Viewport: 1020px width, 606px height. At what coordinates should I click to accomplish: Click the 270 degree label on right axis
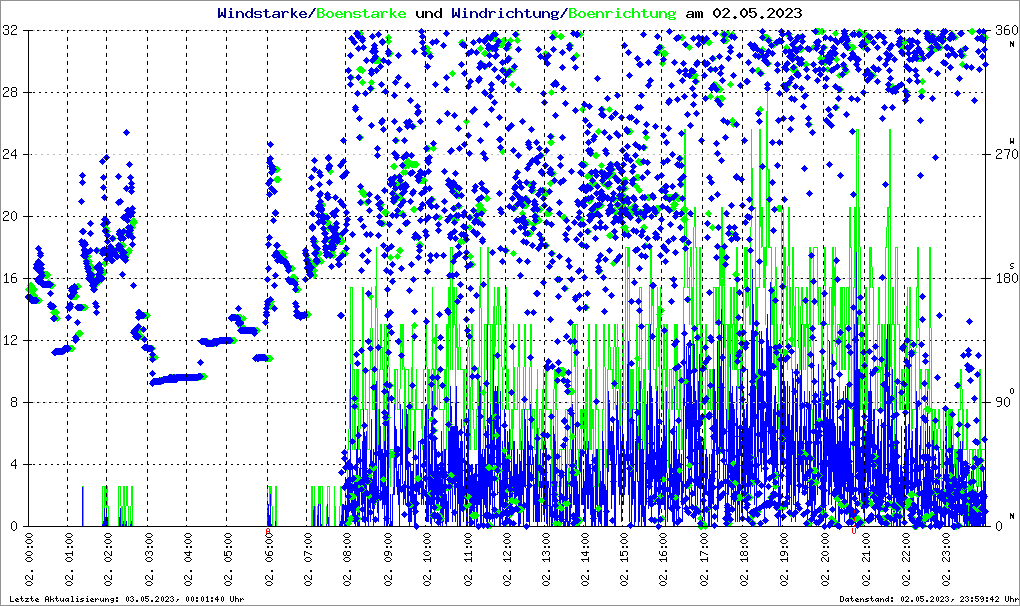pos(1002,155)
